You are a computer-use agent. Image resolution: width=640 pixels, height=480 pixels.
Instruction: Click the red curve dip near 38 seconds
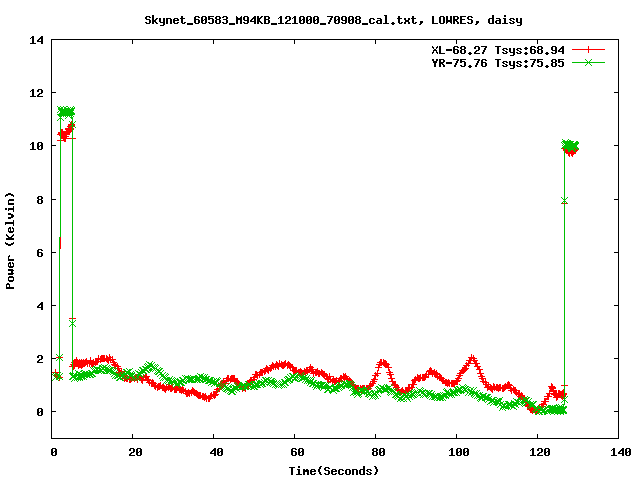click(x=207, y=397)
